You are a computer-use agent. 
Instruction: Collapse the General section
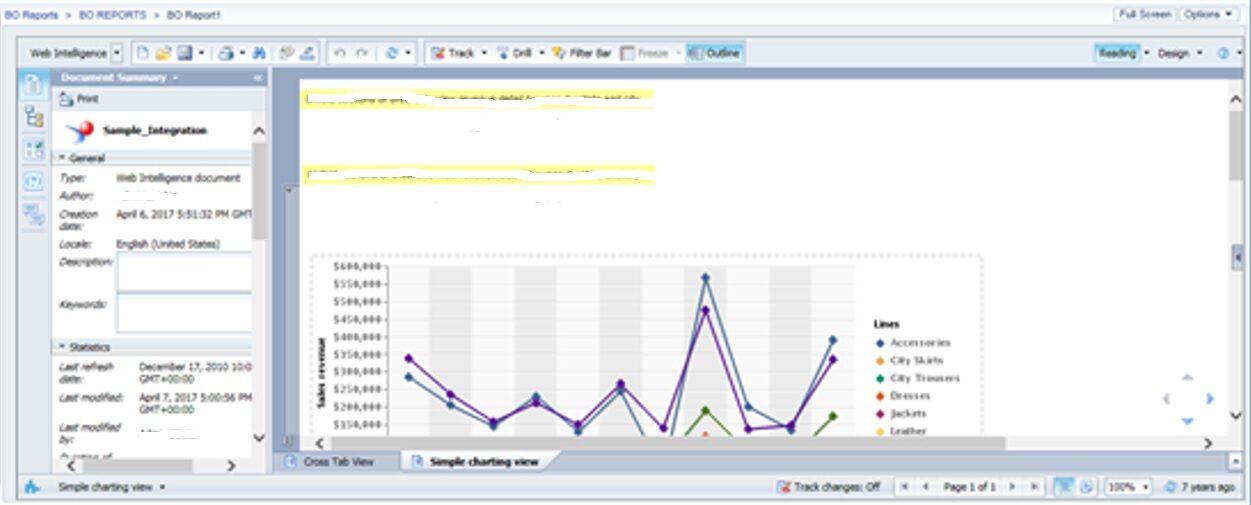pos(60,158)
